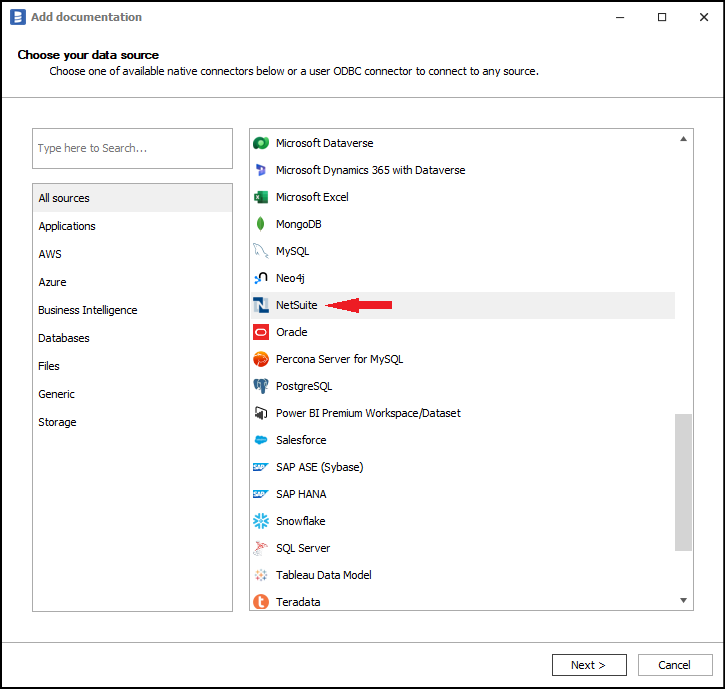
Task: Select SAP HANA from the list
Action: (301, 494)
